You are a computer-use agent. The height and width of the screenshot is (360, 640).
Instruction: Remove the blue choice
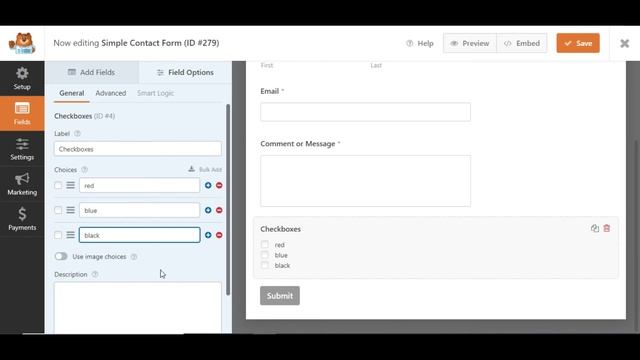tap(219, 210)
